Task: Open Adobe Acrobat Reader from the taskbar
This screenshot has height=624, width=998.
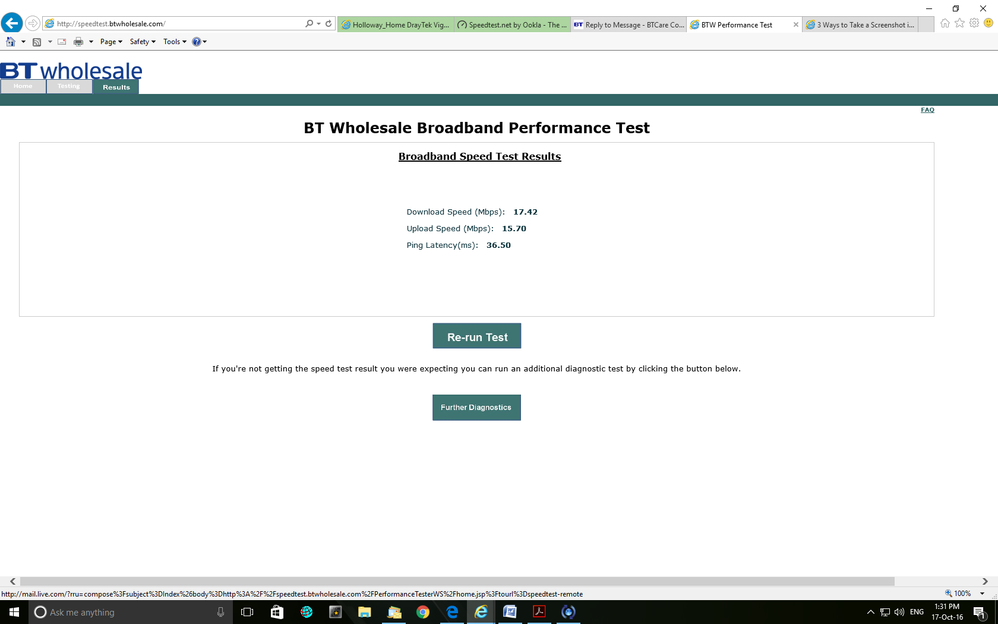Action: coord(539,612)
